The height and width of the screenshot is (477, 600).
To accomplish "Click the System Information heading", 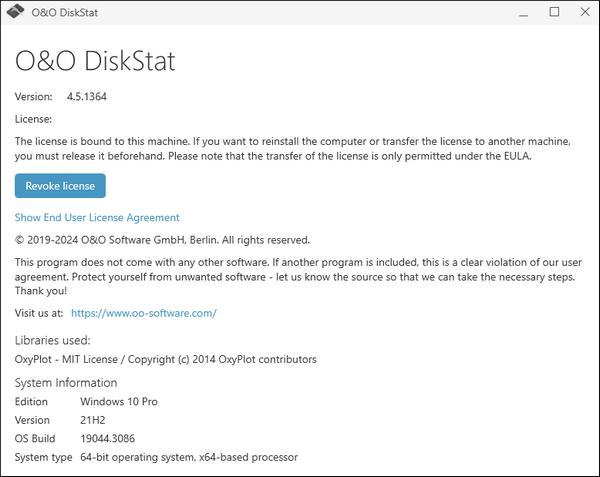I will tap(66, 383).
